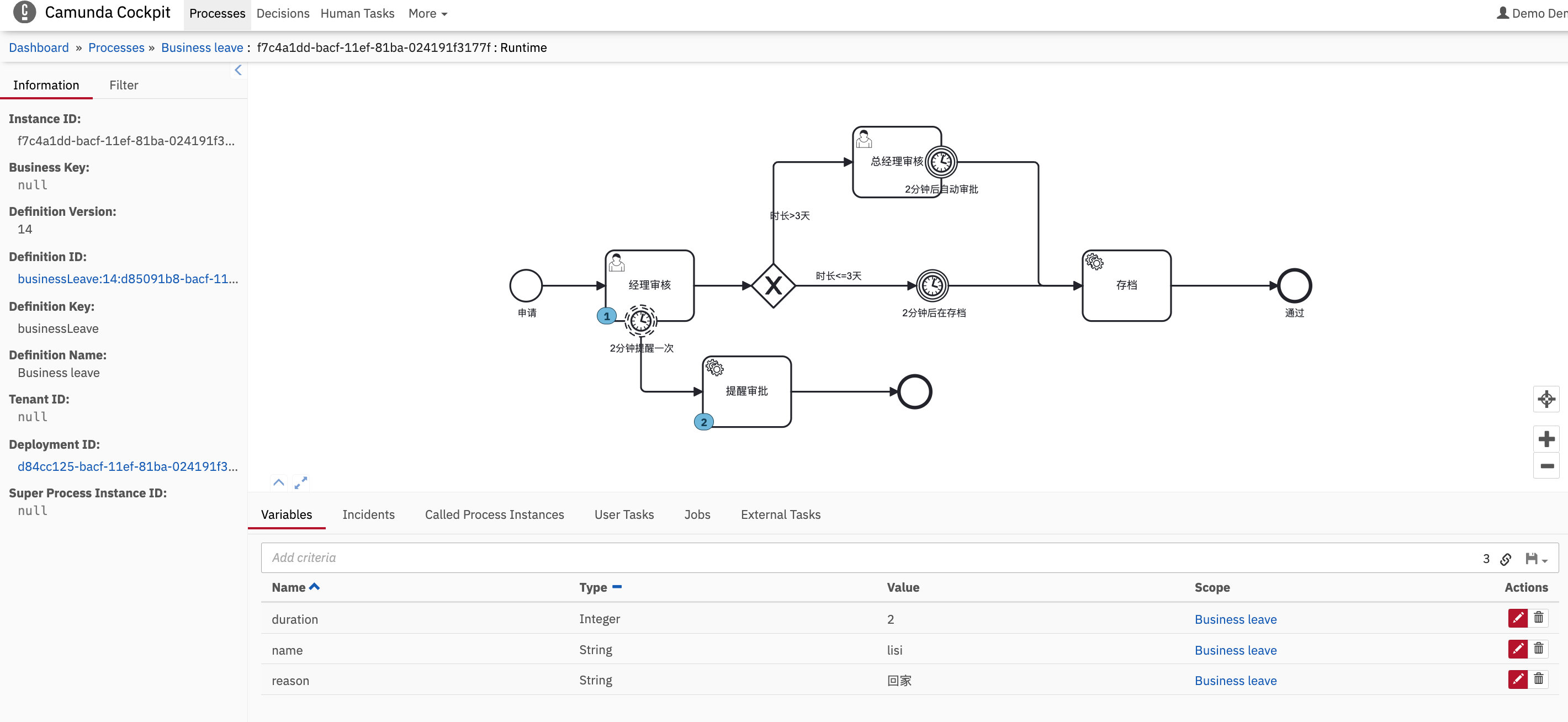
Task: Open the Business leave breadcrumb link
Action: tap(202, 47)
